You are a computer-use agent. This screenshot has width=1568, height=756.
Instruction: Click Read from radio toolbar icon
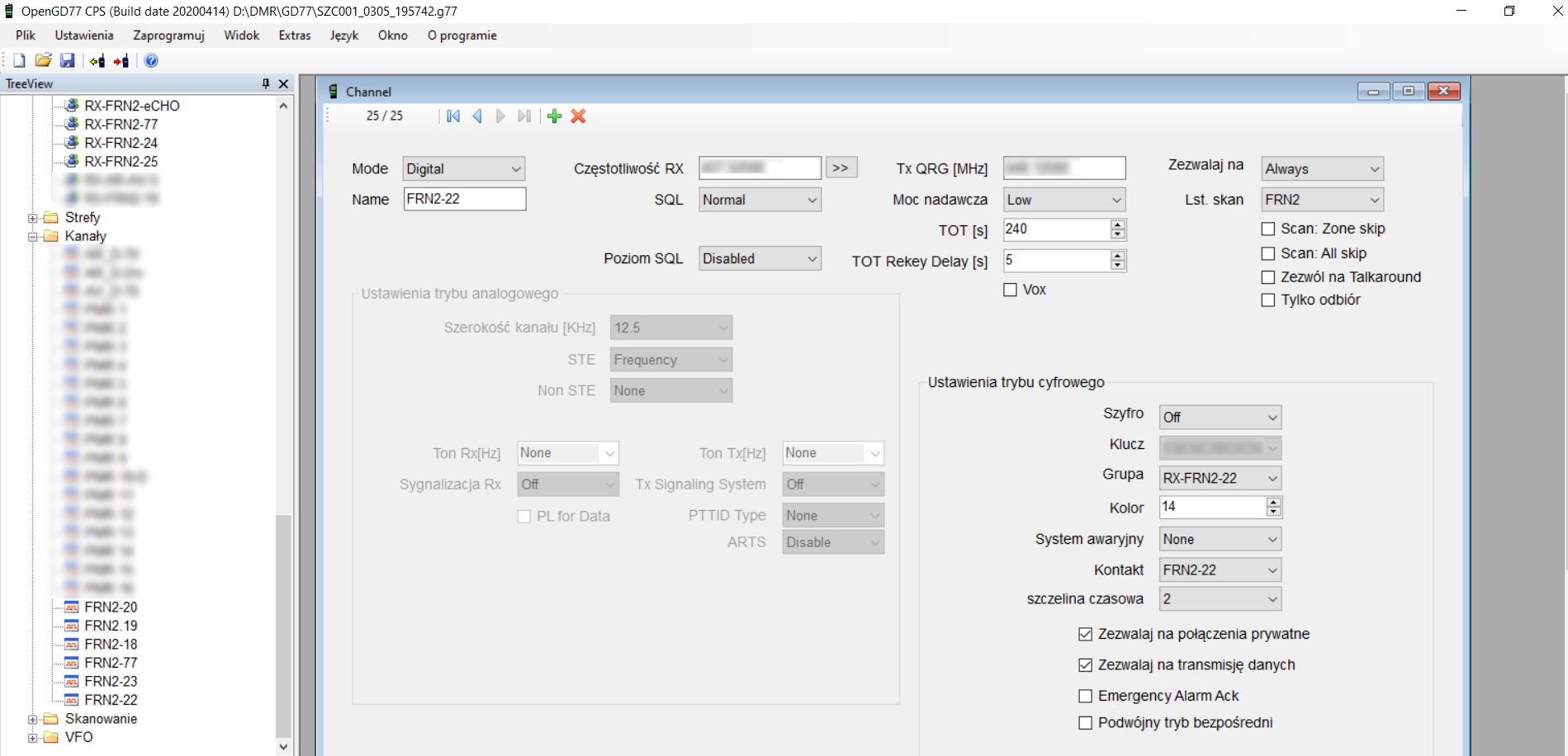(97, 60)
